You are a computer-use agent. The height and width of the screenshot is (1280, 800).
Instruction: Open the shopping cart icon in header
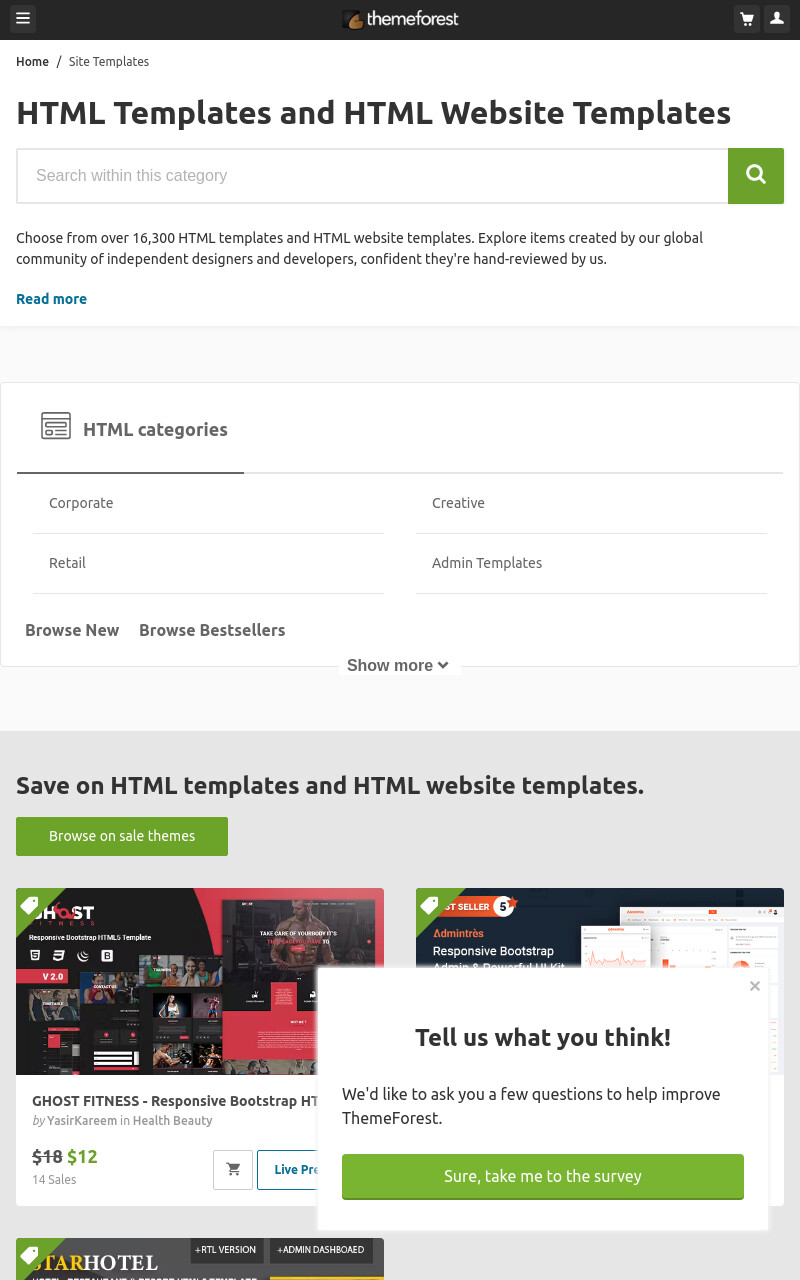click(x=746, y=19)
